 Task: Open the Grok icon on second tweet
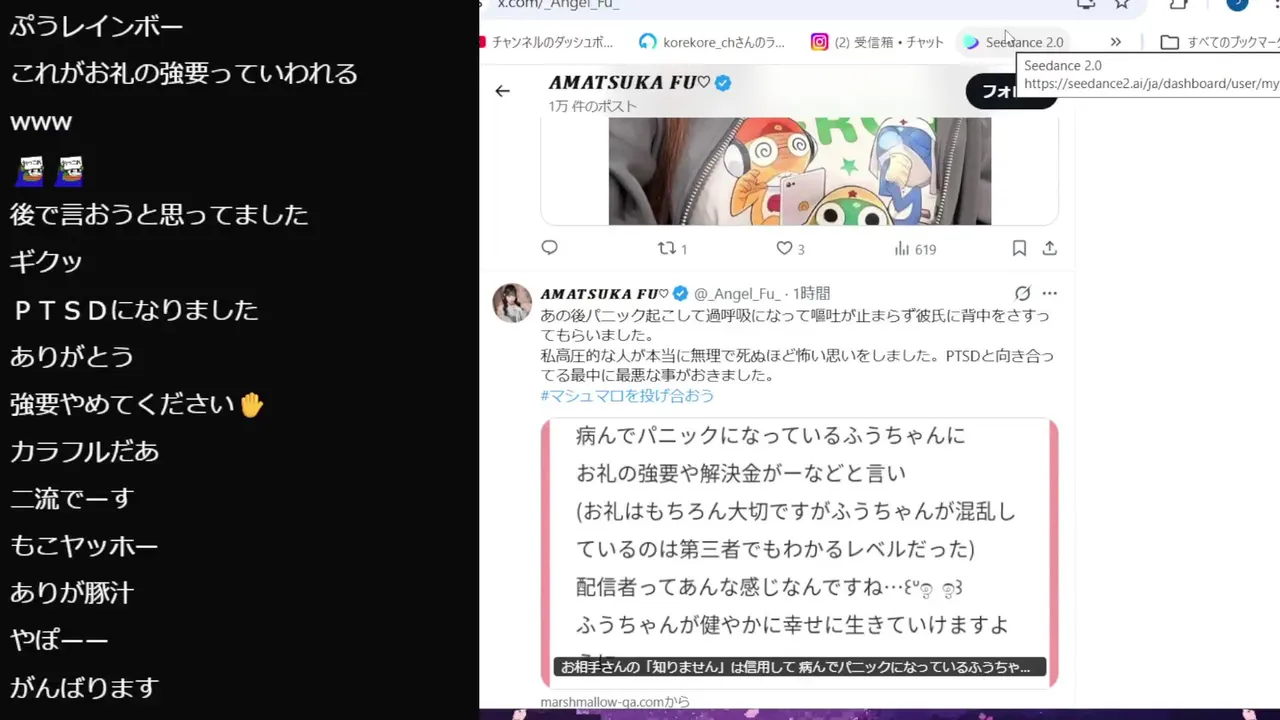(x=1022, y=293)
